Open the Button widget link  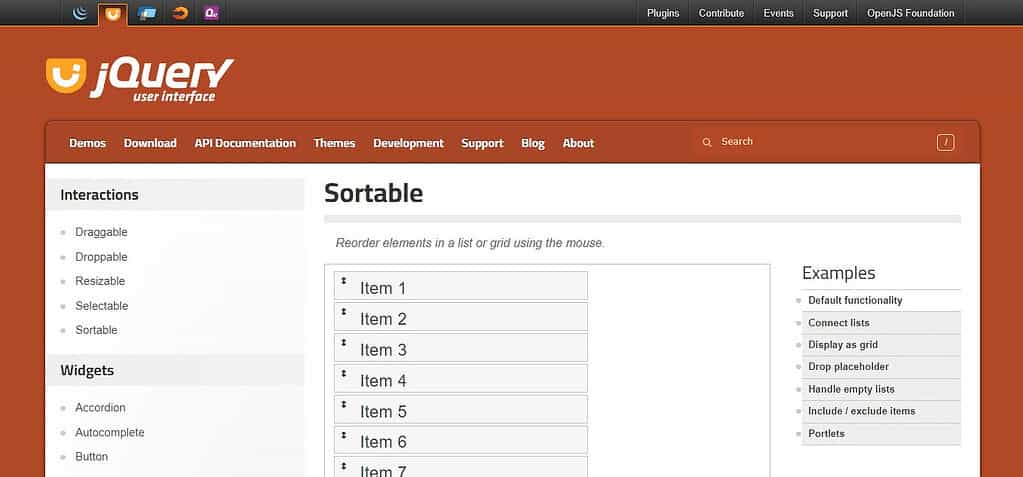[91, 457]
